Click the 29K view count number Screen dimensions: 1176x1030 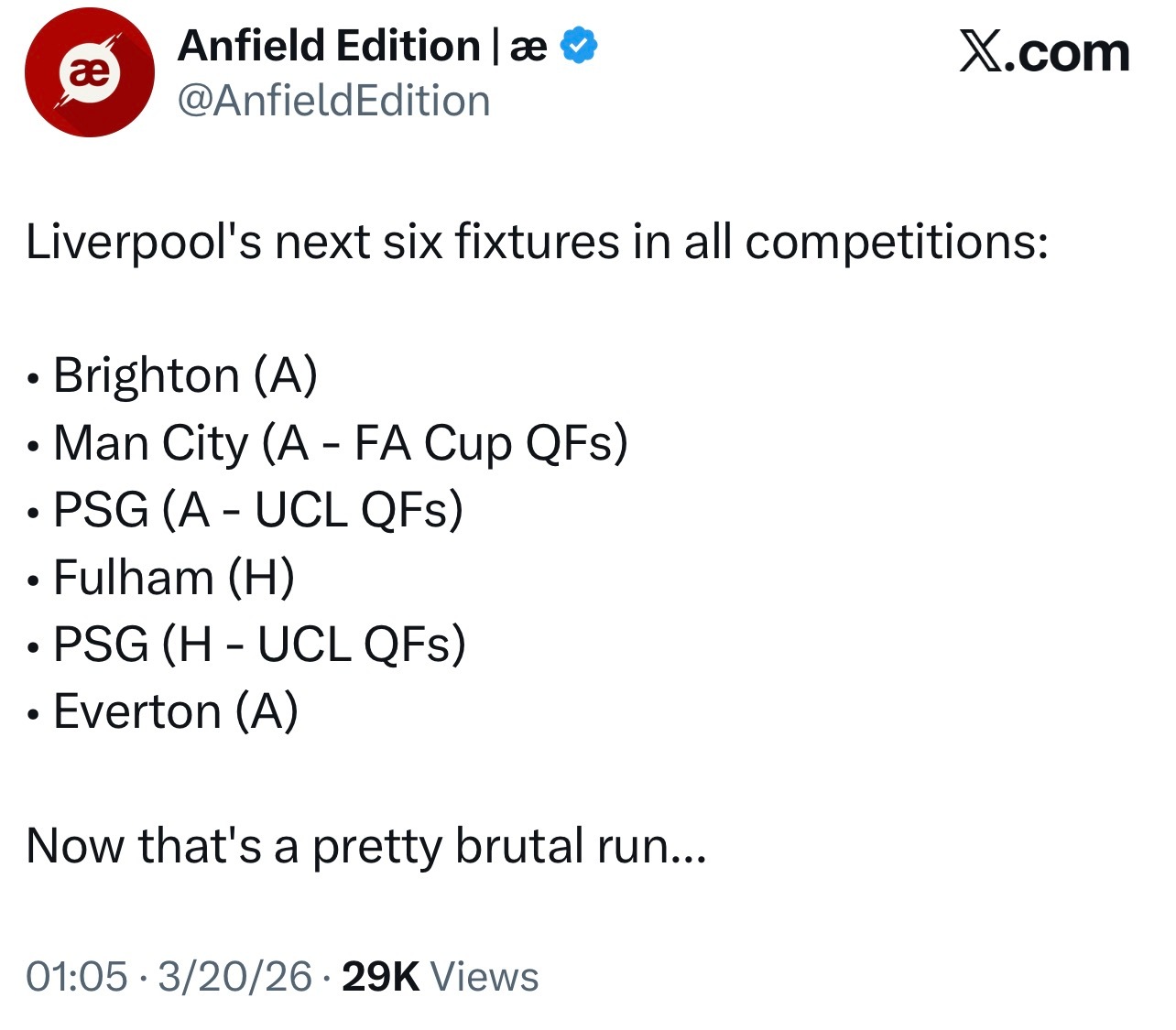[380, 976]
